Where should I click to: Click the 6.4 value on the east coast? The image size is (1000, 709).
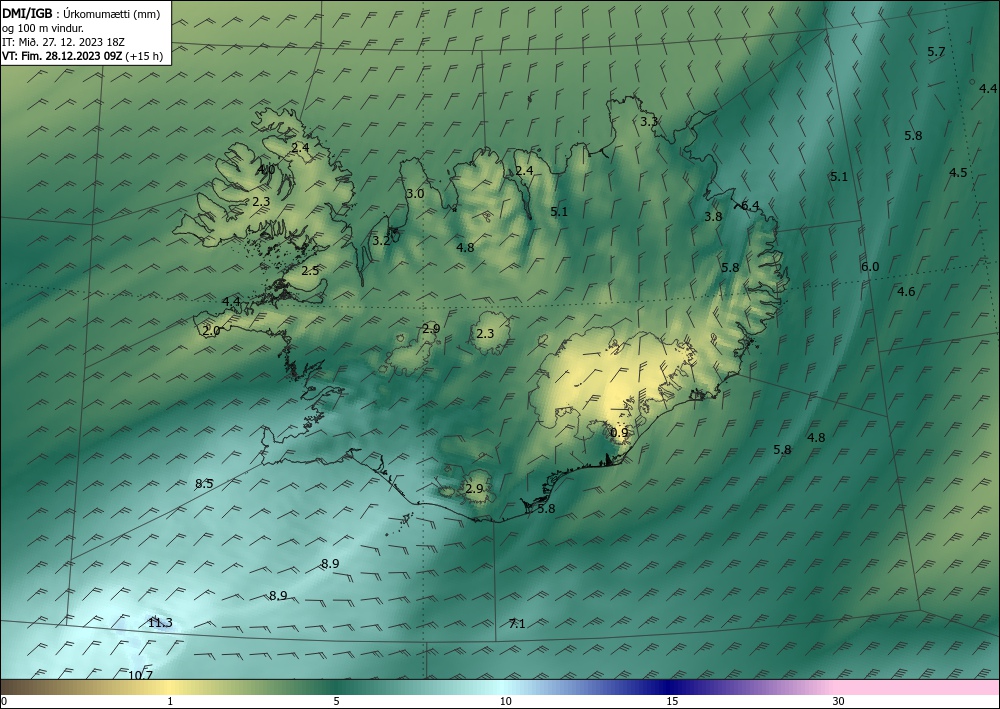click(x=751, y=205)
